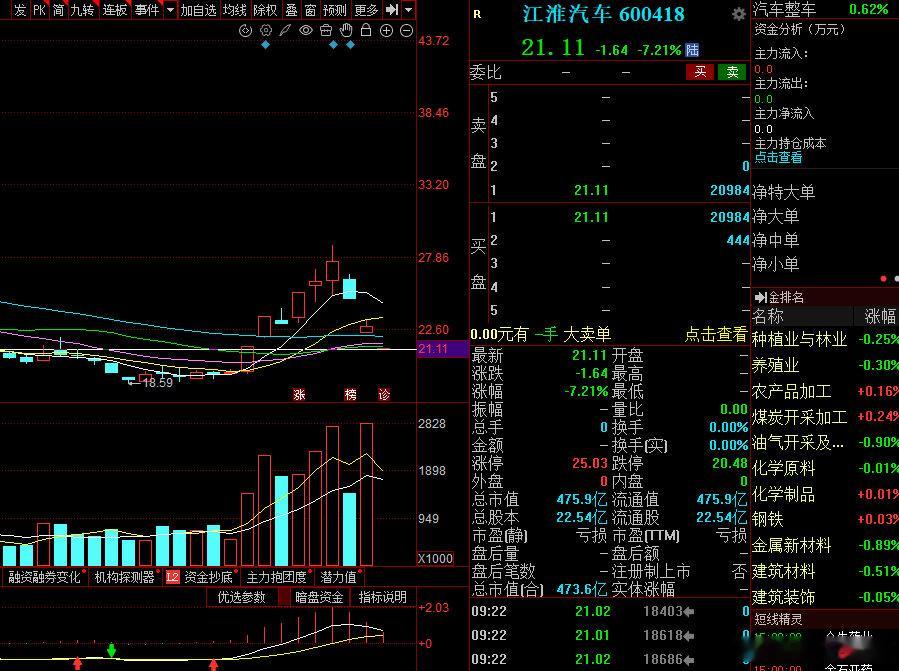Switch to 机构探测器 indicator tab
Viewport: 899px width, 671px height.
click(x=124, y=578)
